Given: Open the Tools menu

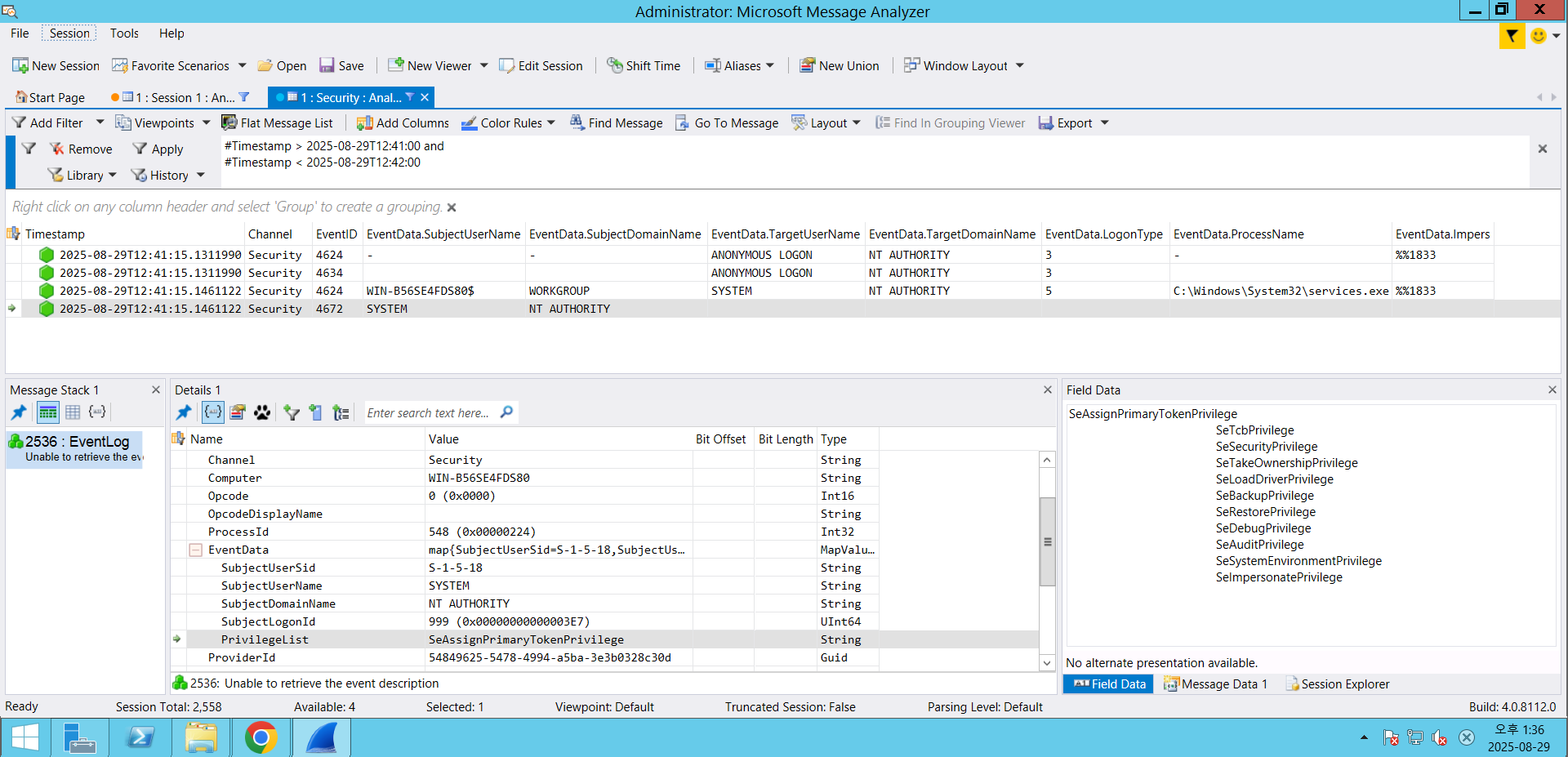Looking at the screenshot, I should (x=124, y=33).
